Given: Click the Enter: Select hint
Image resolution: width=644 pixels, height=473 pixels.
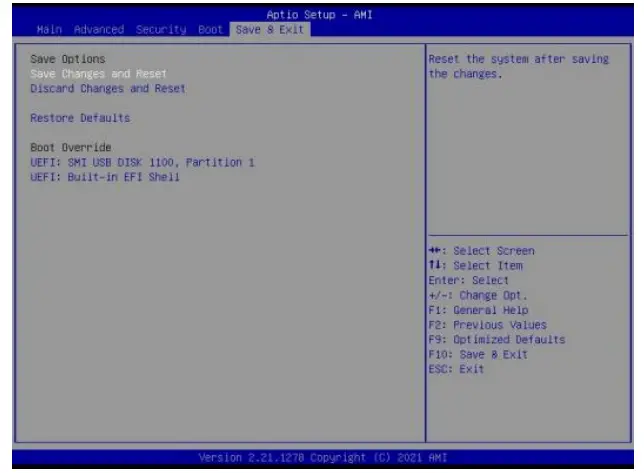Looking at the screenshot, I should click(469, 280).
